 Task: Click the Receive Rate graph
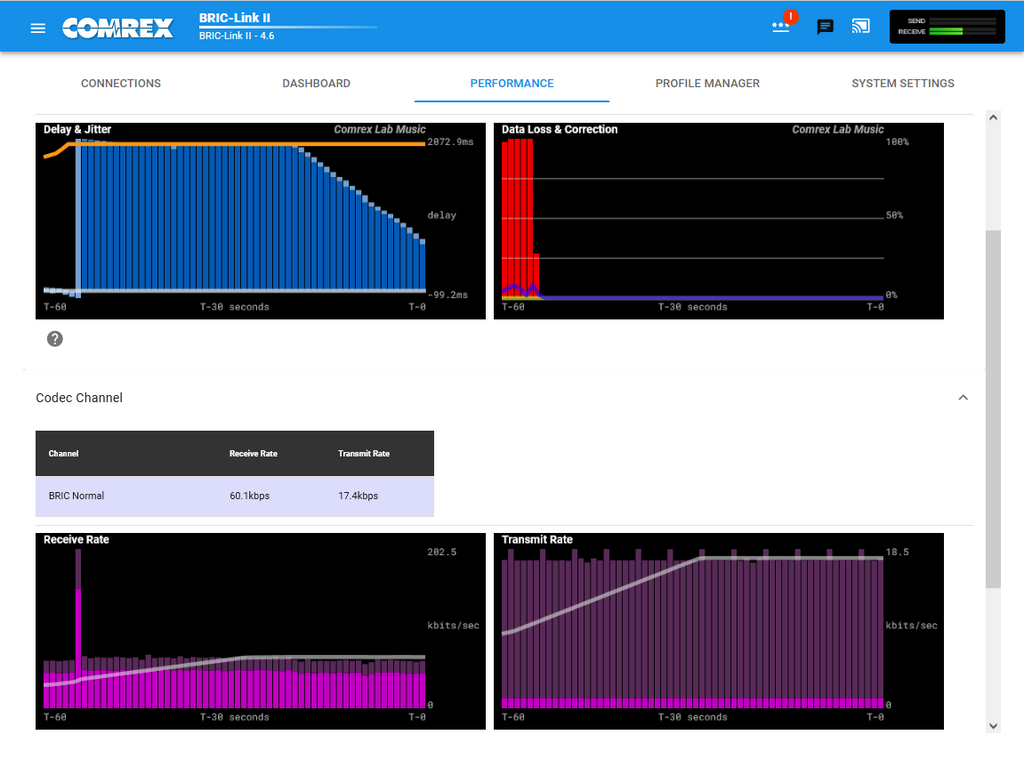coord(260,631)
